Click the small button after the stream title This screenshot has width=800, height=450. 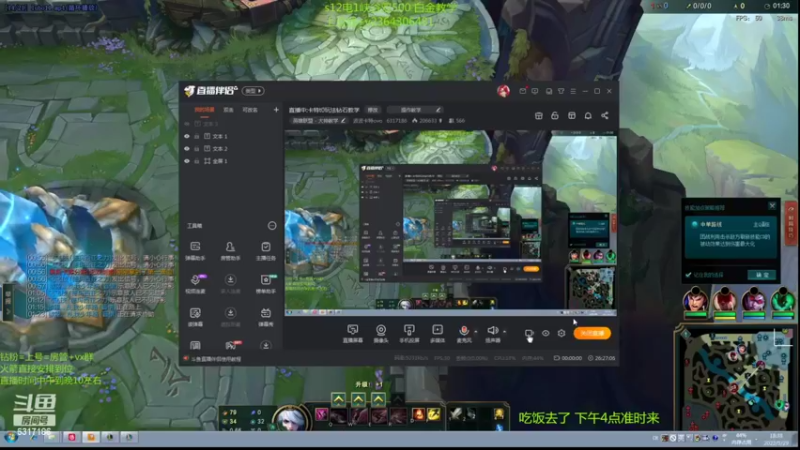373,110
